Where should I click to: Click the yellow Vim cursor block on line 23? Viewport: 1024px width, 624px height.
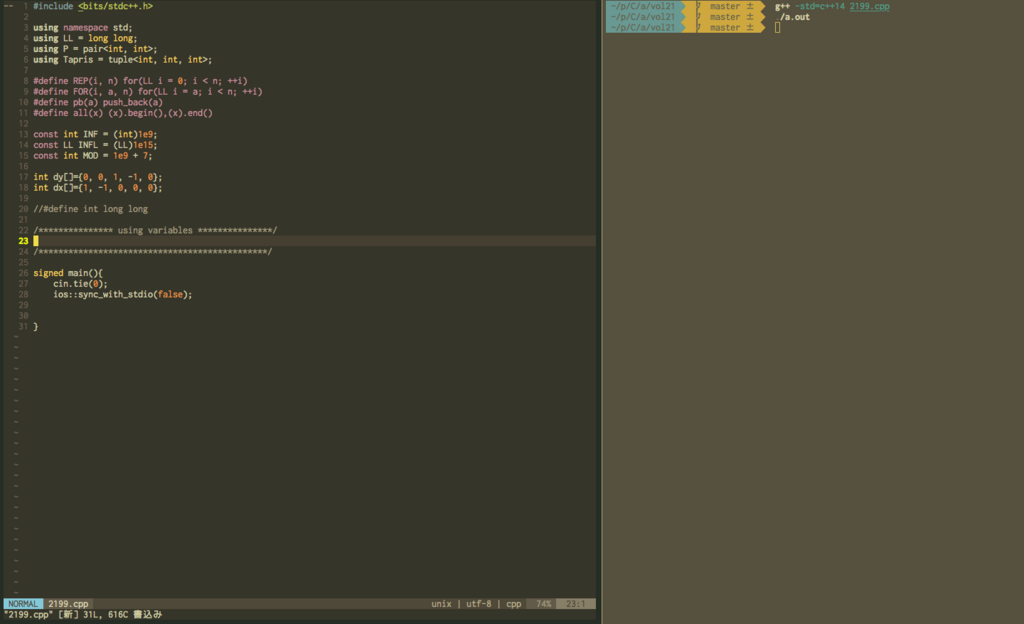(36, 241)
